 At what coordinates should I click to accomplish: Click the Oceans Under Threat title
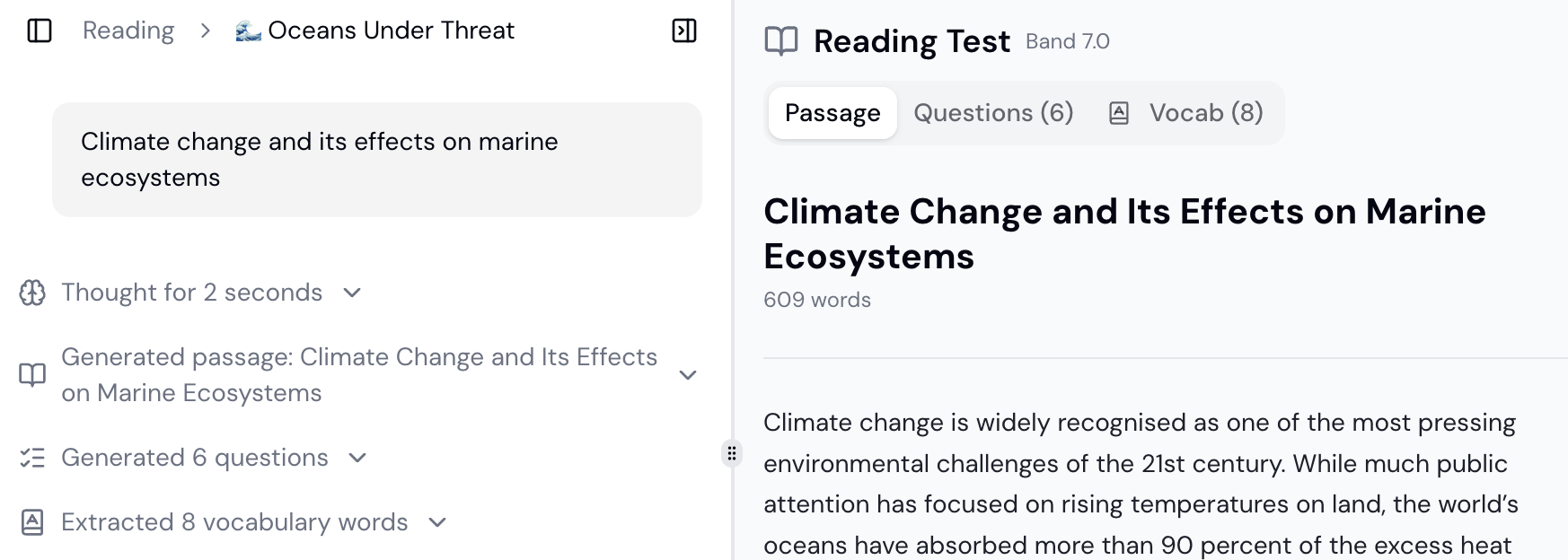(x=391, y=31)
